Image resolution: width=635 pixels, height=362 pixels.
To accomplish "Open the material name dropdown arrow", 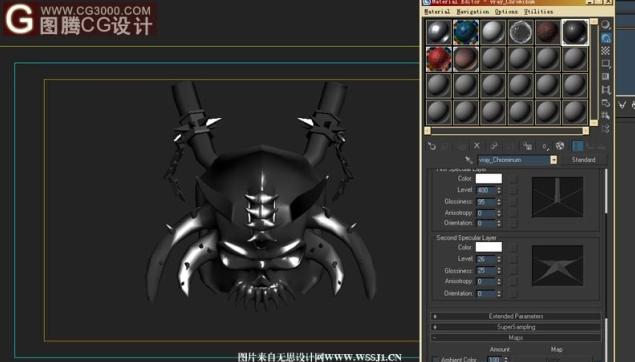I will tap(554, 160).
